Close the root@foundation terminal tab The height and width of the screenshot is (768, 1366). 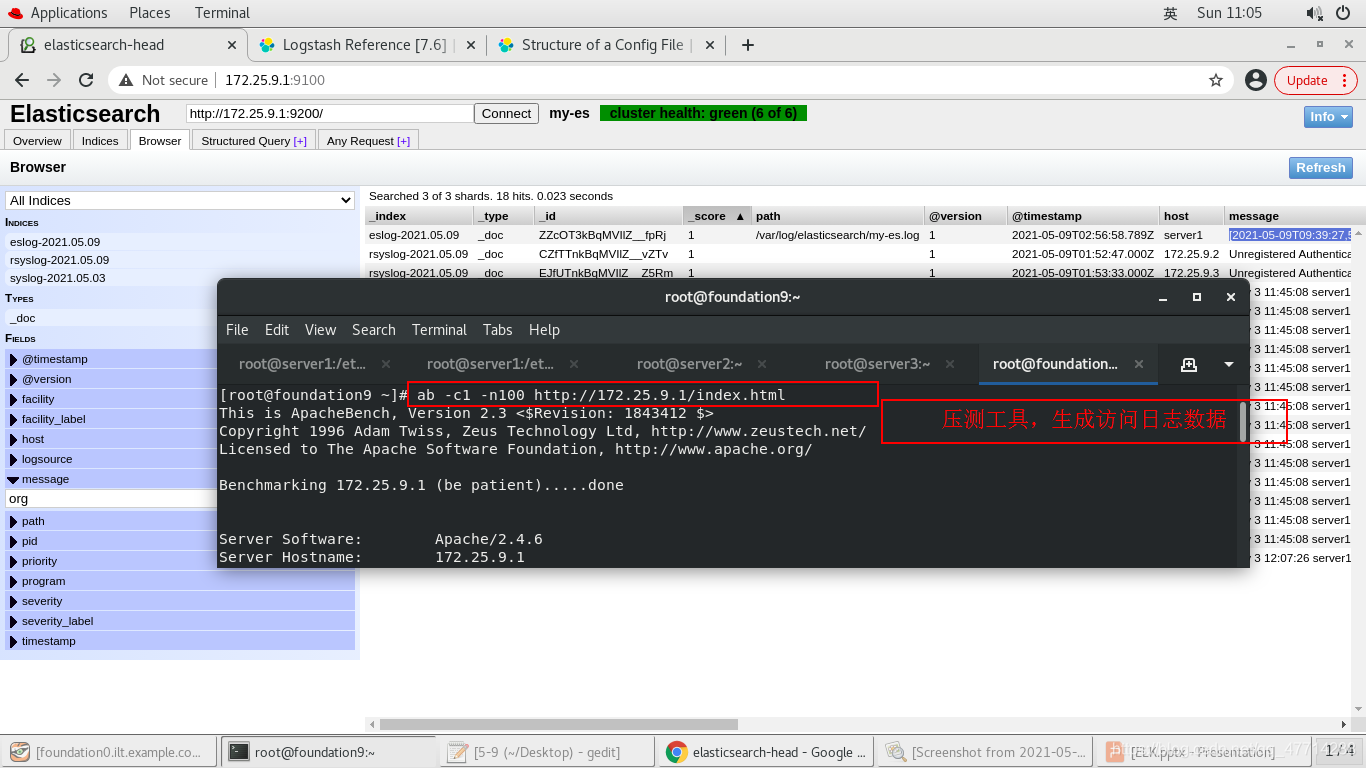[1138, 364]
